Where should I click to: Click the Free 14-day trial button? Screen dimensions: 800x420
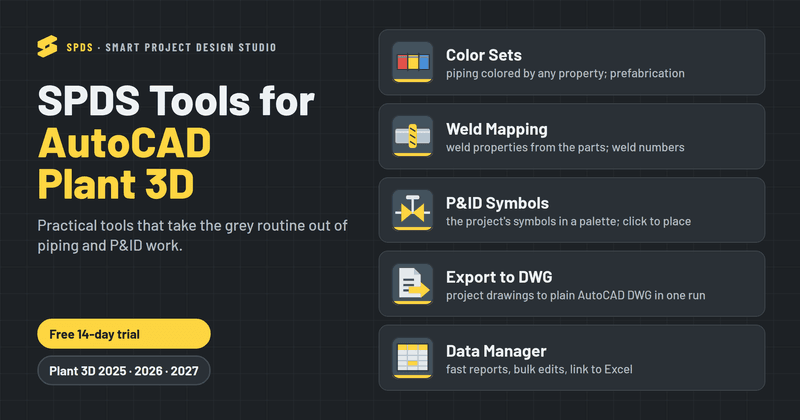pyautogui.click(x=124, y=334)
